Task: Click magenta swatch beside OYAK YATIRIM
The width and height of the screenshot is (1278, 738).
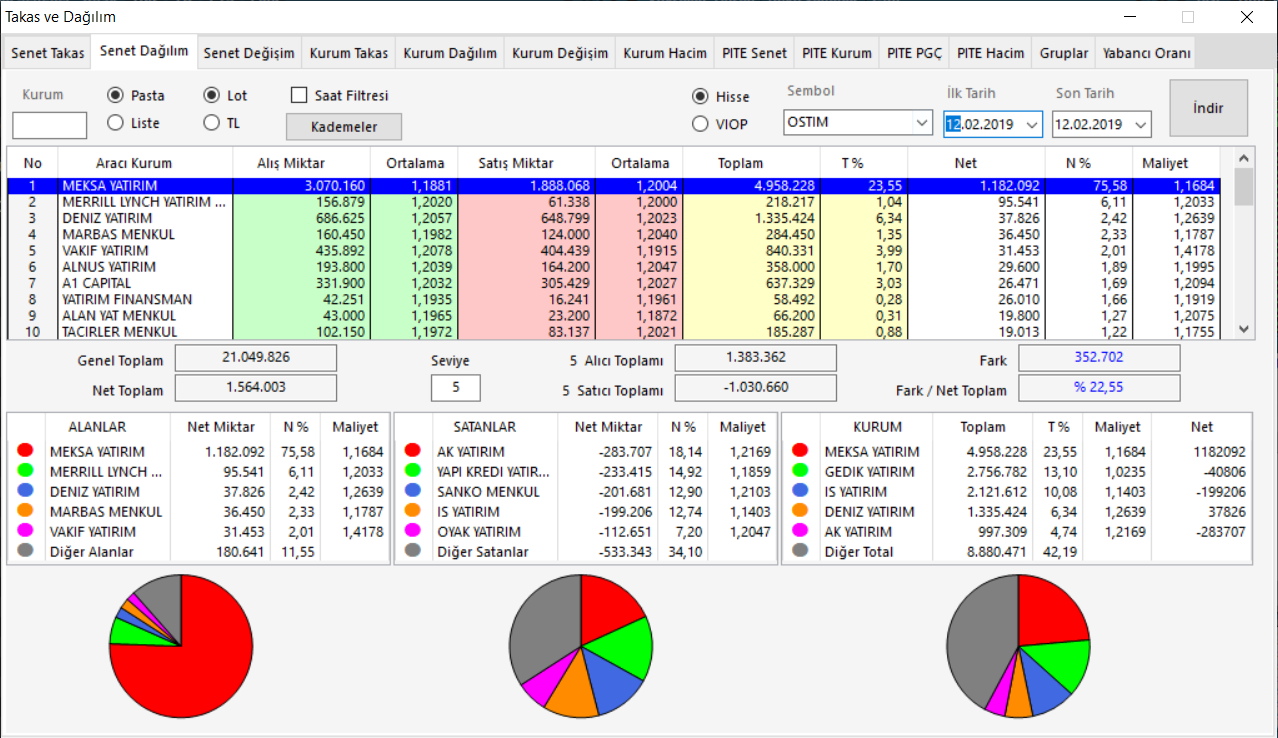Action: point(413,532)
